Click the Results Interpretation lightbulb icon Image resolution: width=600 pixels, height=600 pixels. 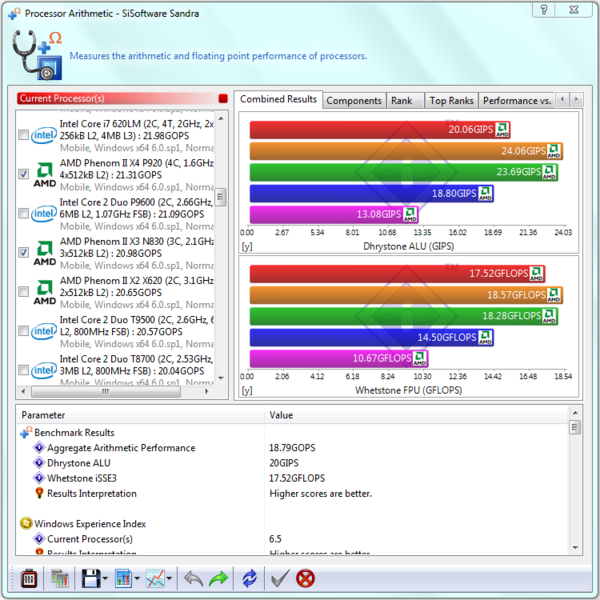39,493
